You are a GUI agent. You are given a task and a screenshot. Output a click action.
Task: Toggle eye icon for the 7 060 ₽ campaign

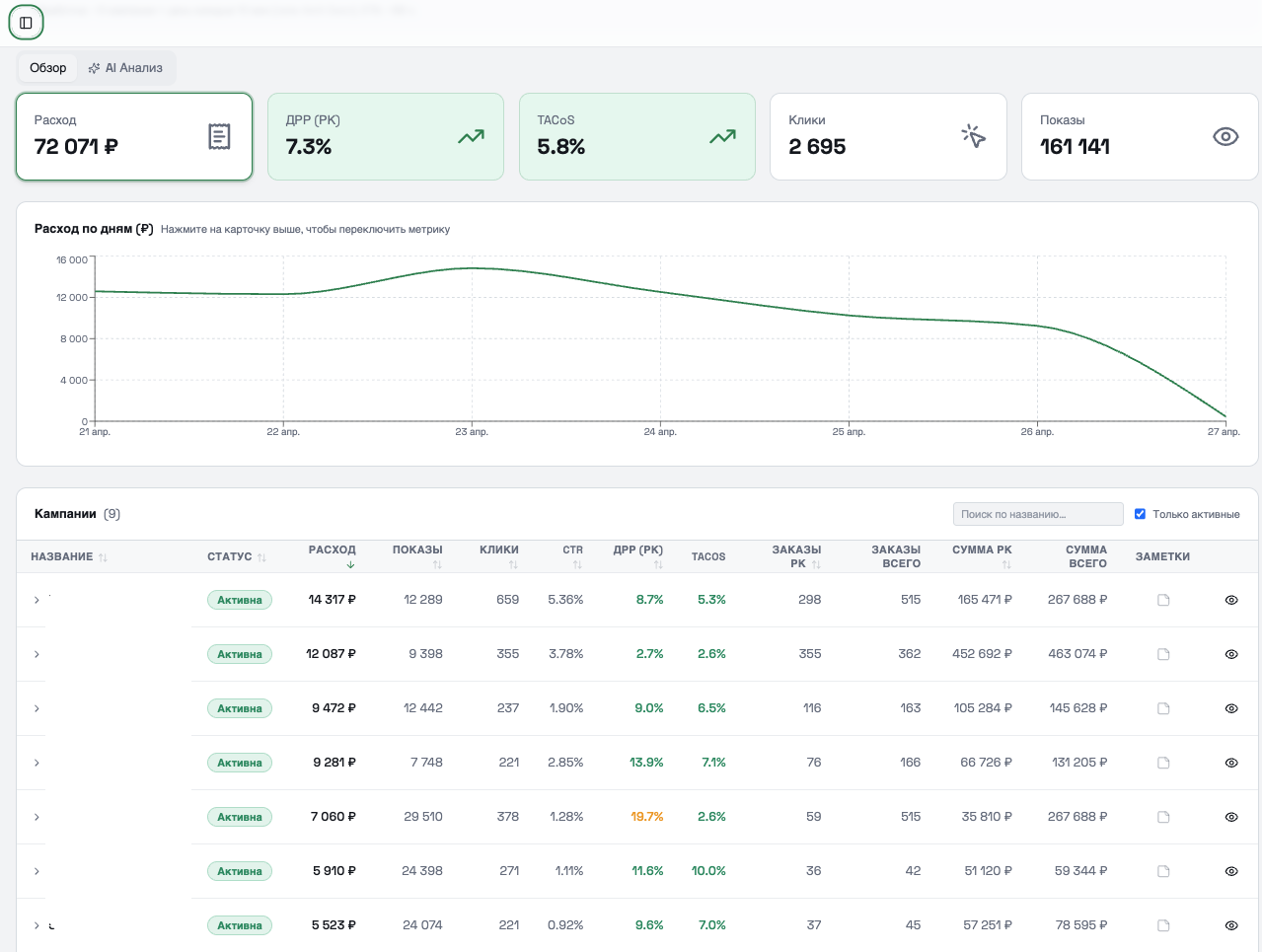point(1231,817)
